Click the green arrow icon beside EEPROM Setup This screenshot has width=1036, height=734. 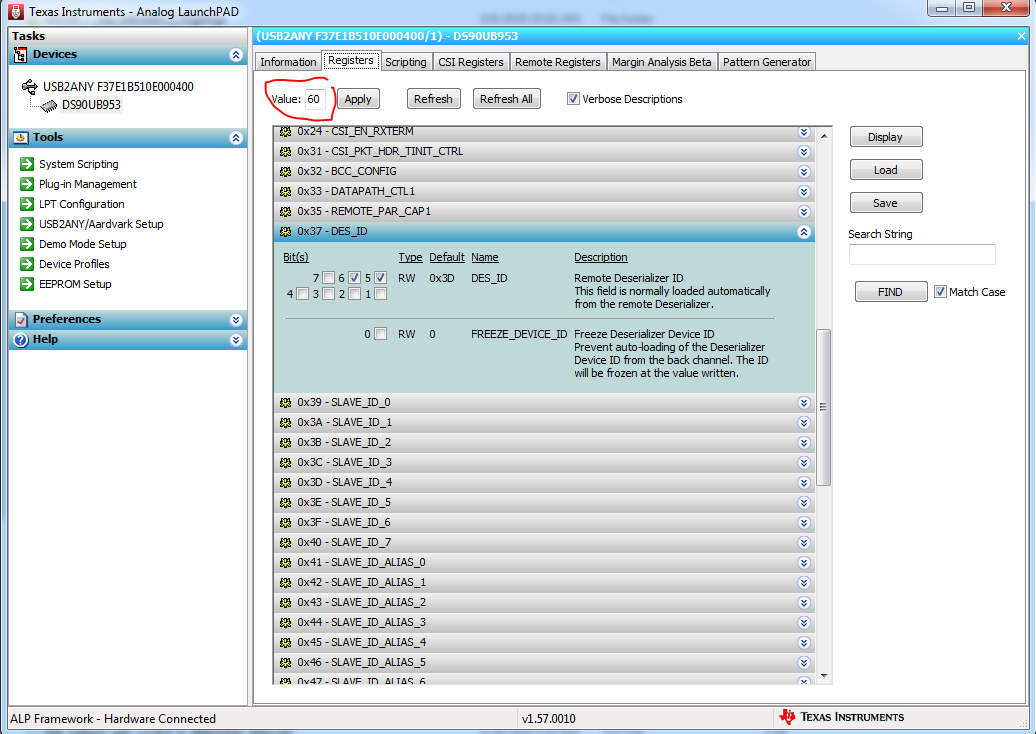(x=26, y=284)
